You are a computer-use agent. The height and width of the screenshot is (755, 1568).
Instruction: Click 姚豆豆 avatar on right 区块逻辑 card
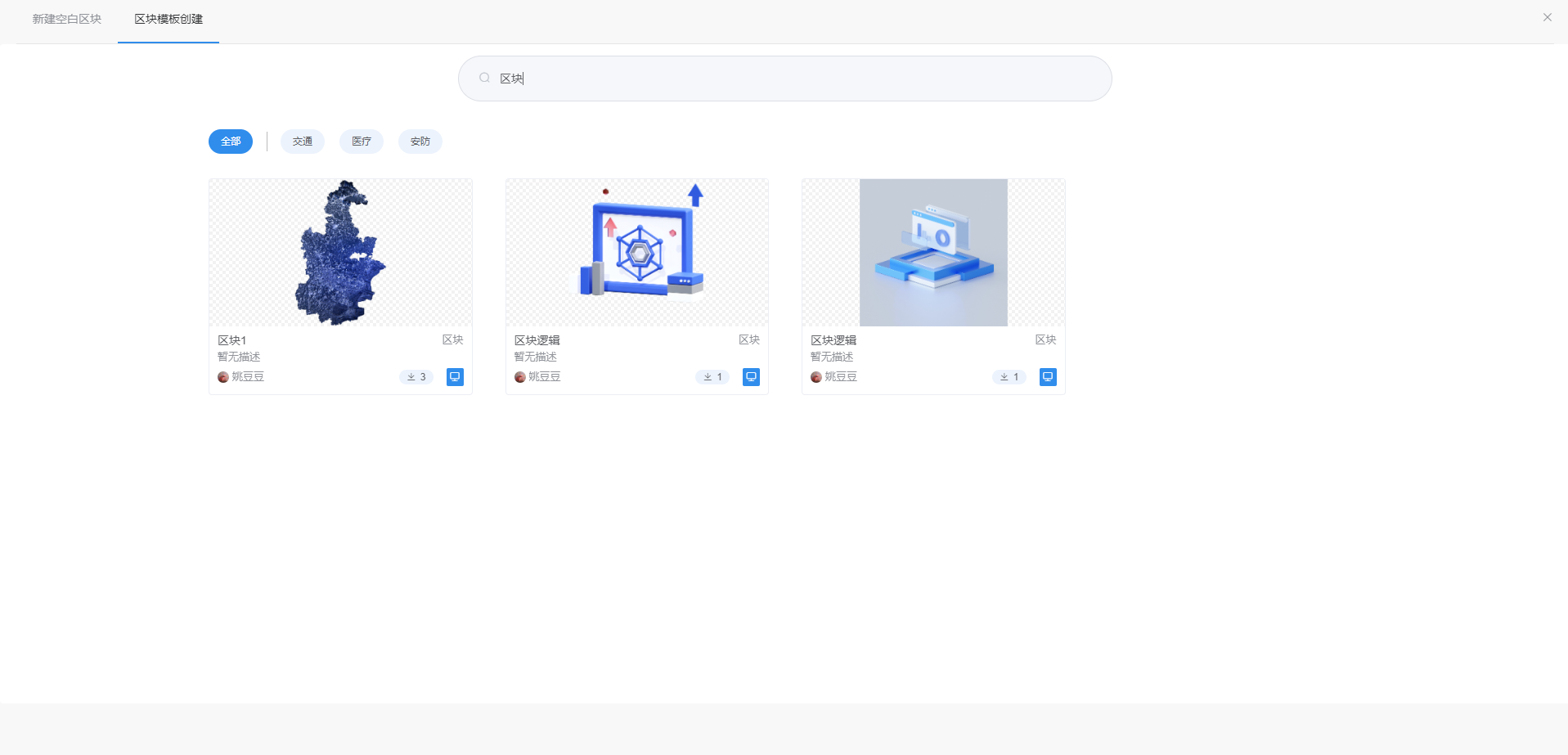click(815, 377)
